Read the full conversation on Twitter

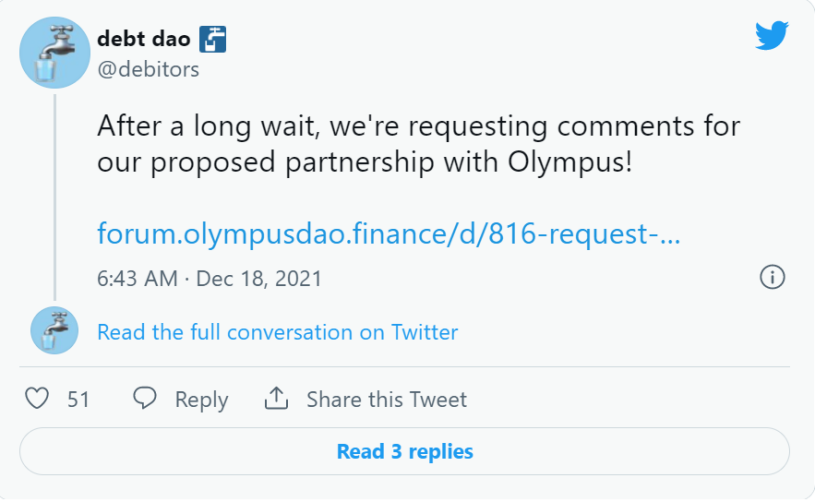tap(278, 332)
